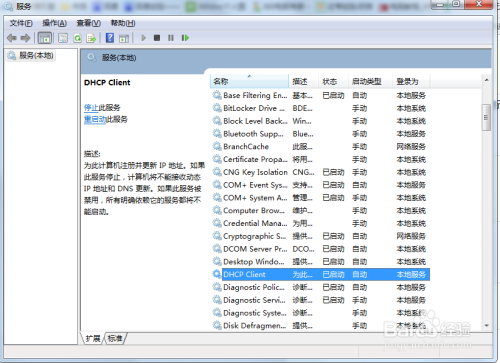The height and width of the screenshot is (363, 500).
Task: Open the blue Help toolbar icon
Action: pos(110,38)
